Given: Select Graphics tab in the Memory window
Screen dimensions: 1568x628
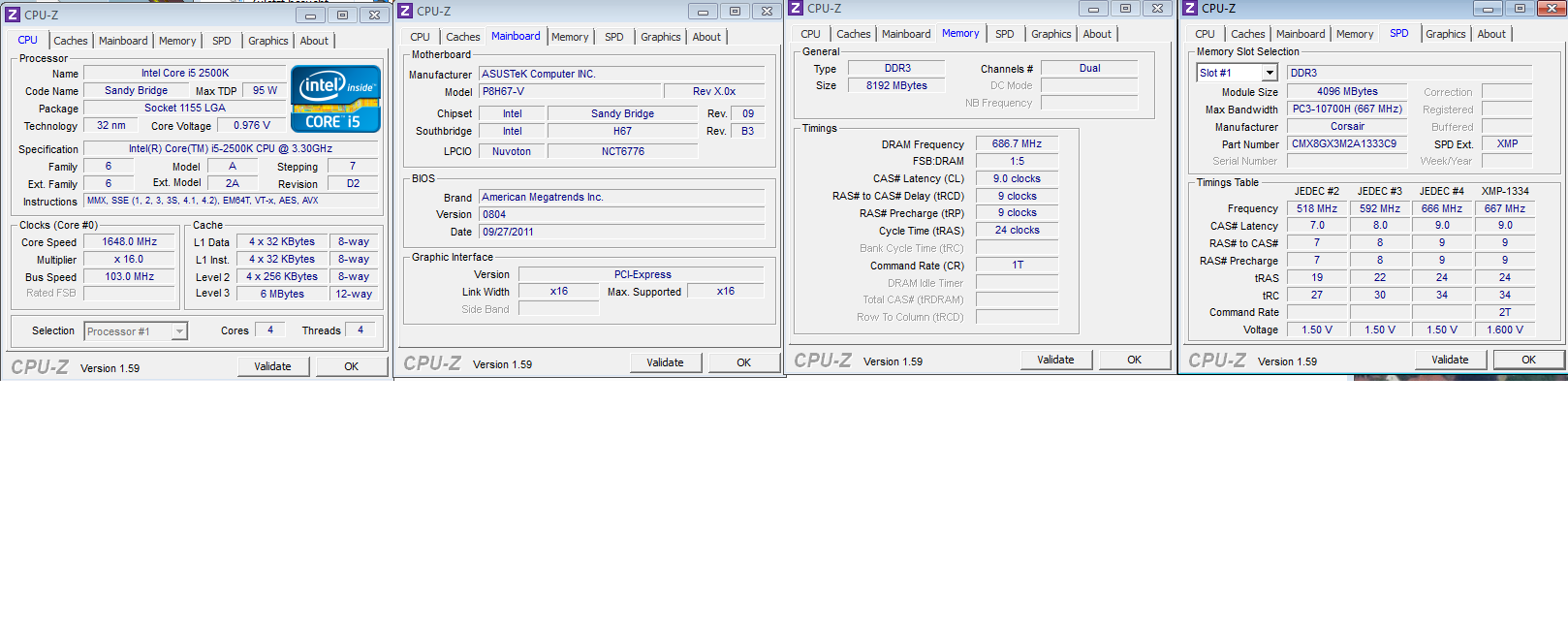Looking at the screenshot, I should click(1051, 34).
